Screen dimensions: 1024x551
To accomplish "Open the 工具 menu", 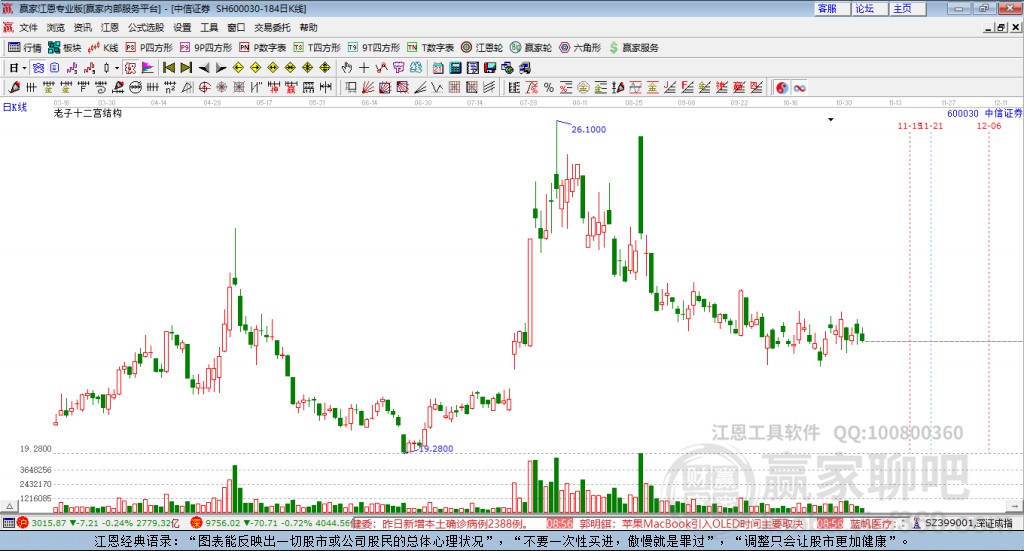I will pos(209,27).
